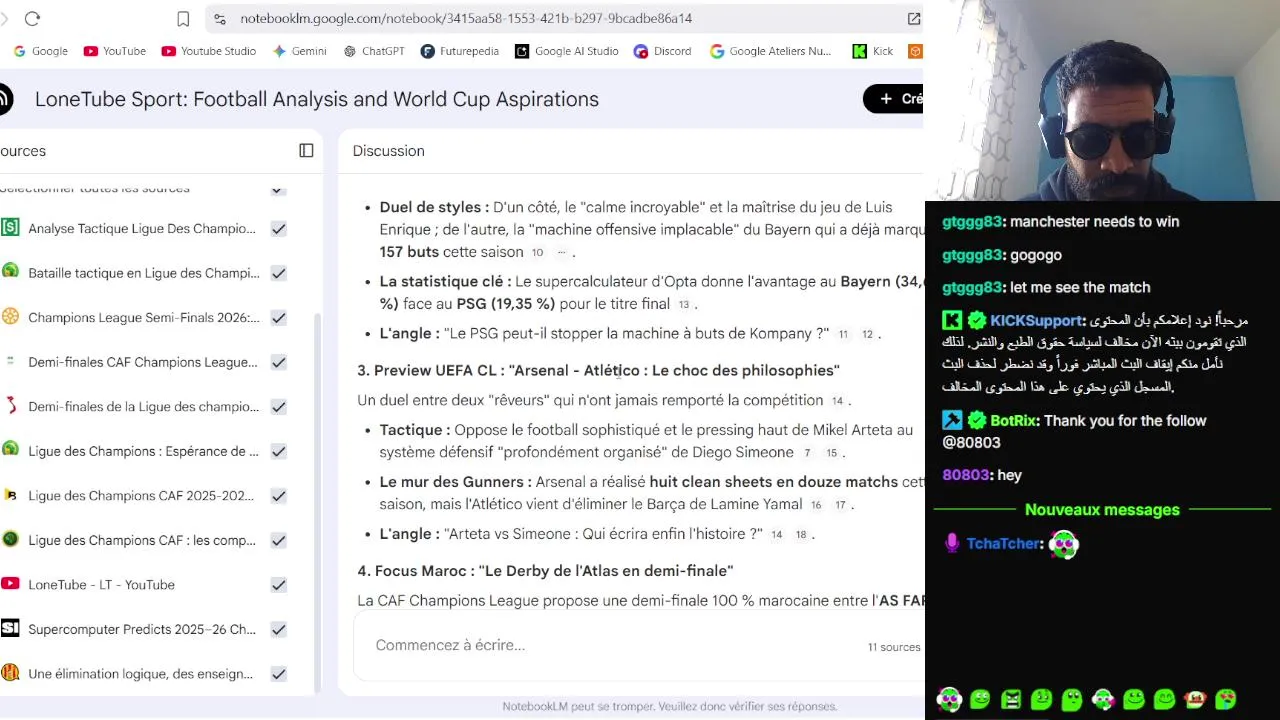Toggle checkbox for Une élimination logique source

pos(278,673)
